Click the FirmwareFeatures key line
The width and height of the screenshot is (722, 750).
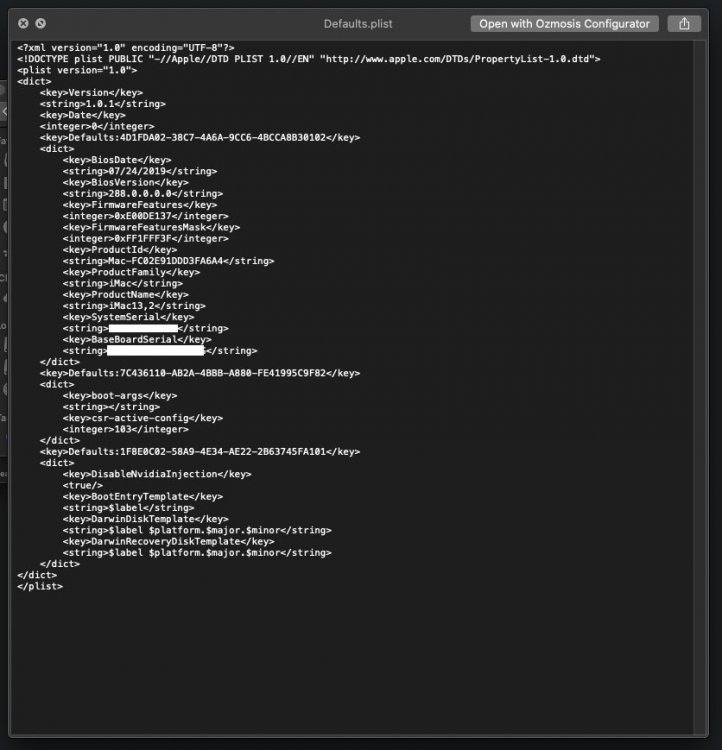tap(140, 205)
